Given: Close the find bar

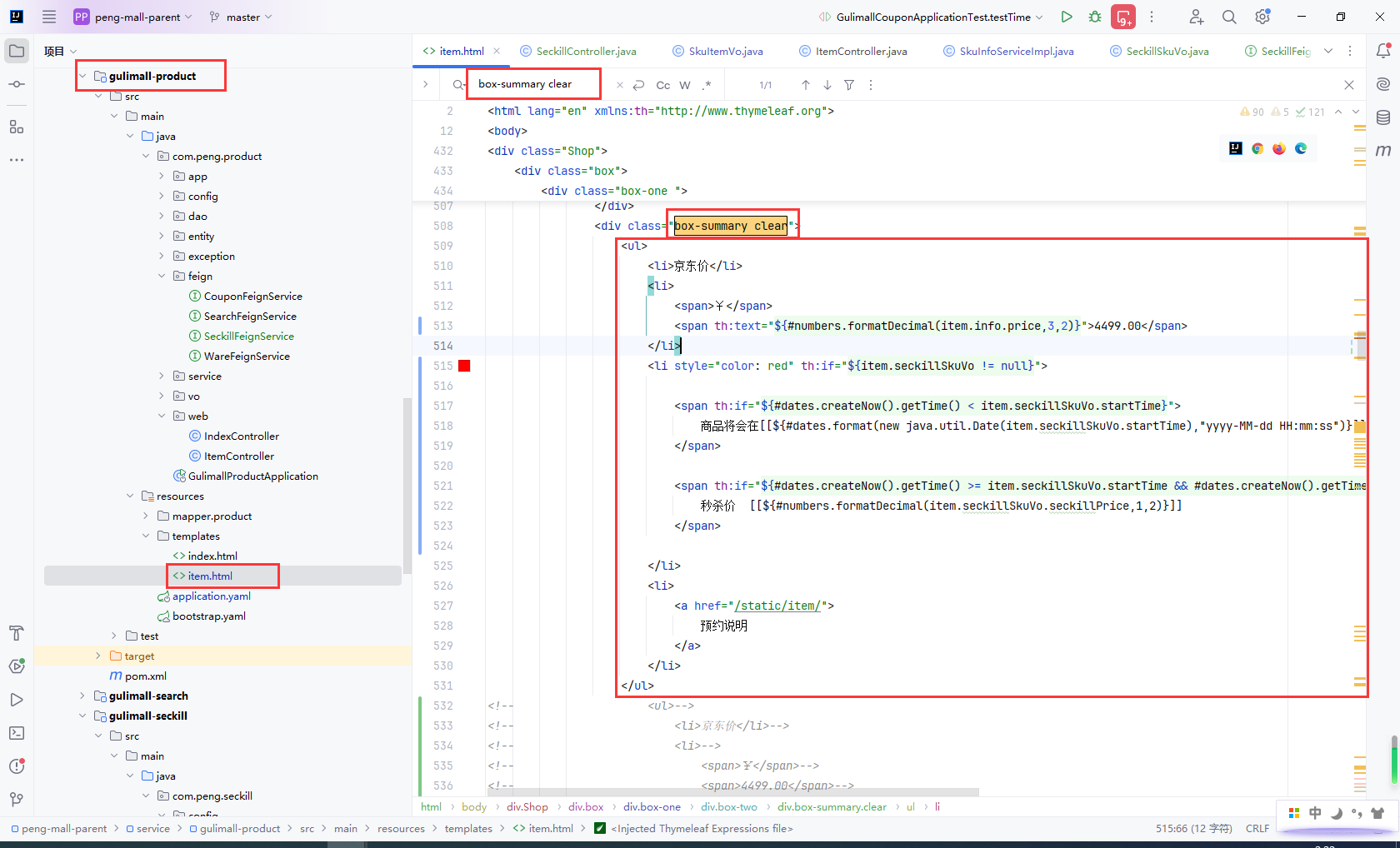Looking at the screenshot, I should pyautogui.click(x=1349, y=85).
